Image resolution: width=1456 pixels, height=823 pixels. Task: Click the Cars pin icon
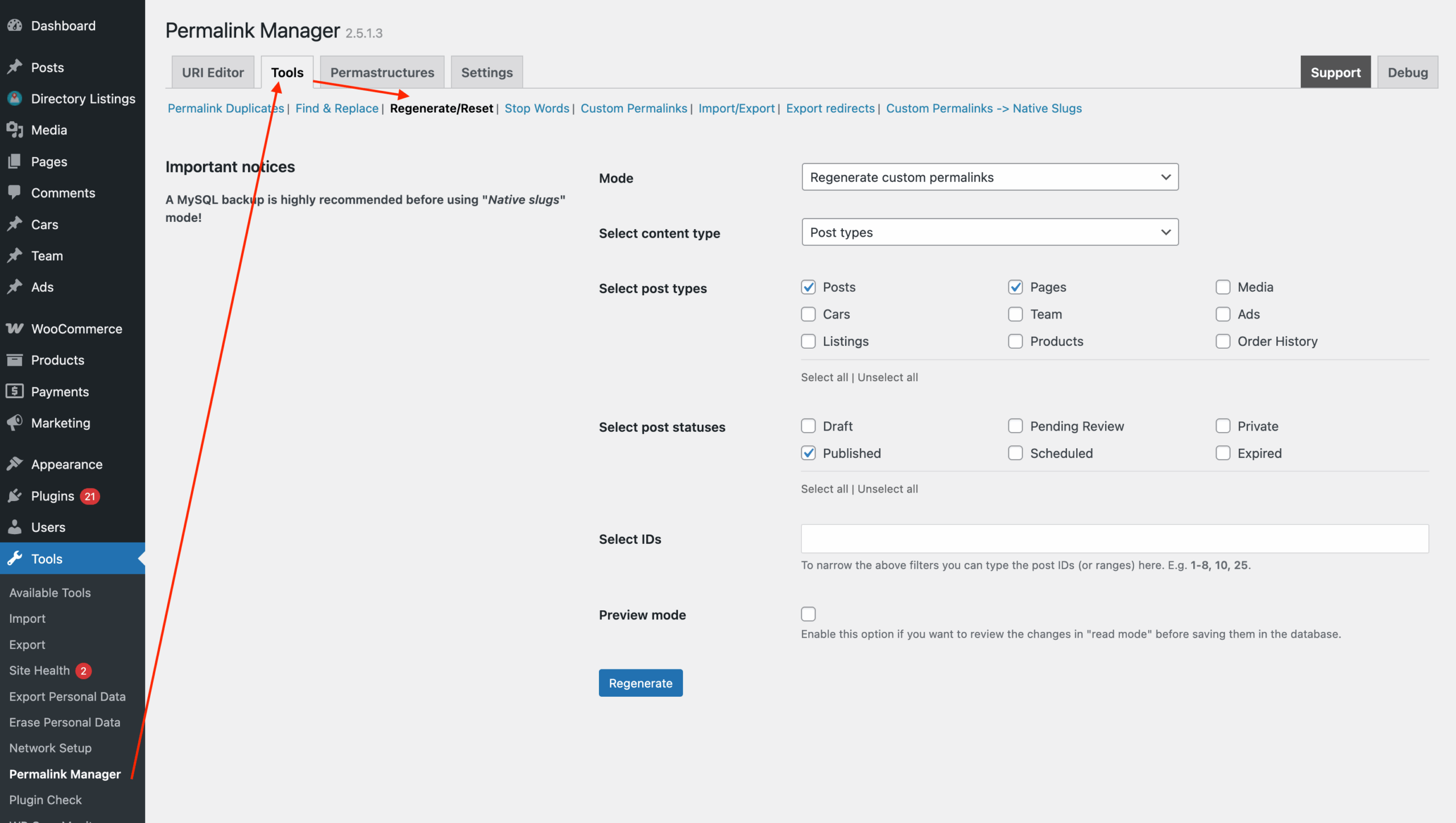(x=15, y=224)
